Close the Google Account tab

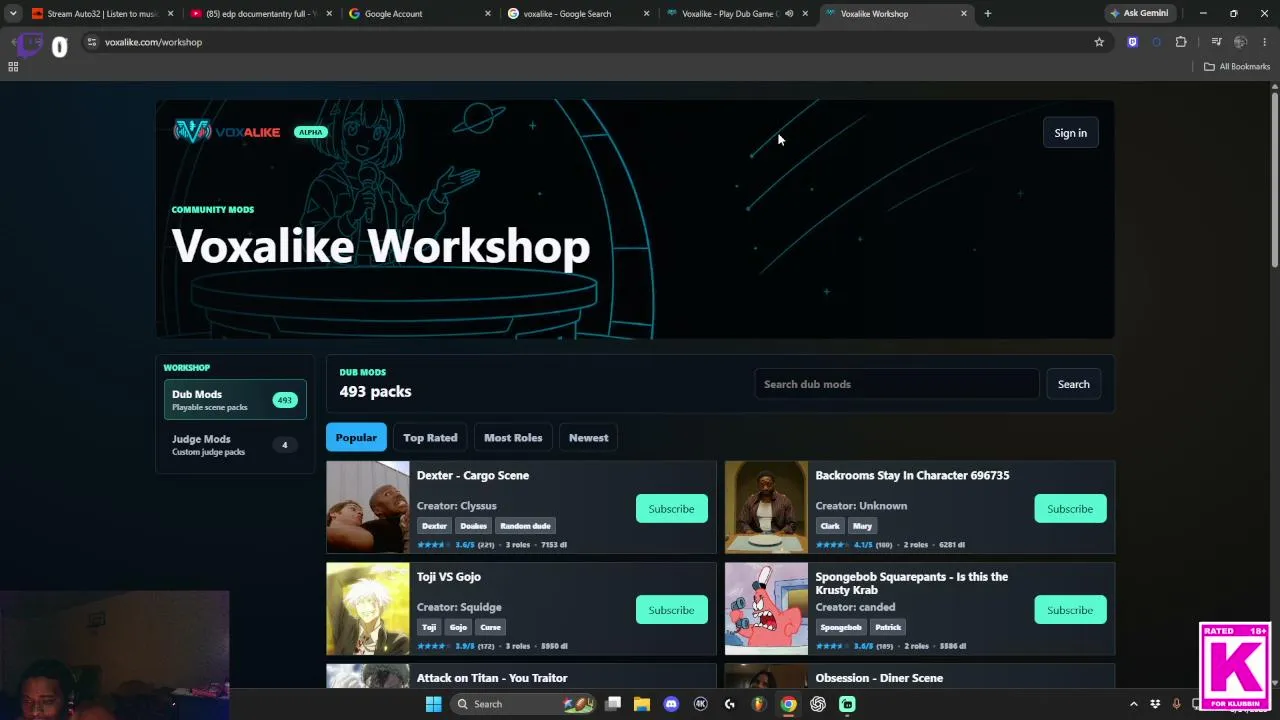click(x=488, y=14)
